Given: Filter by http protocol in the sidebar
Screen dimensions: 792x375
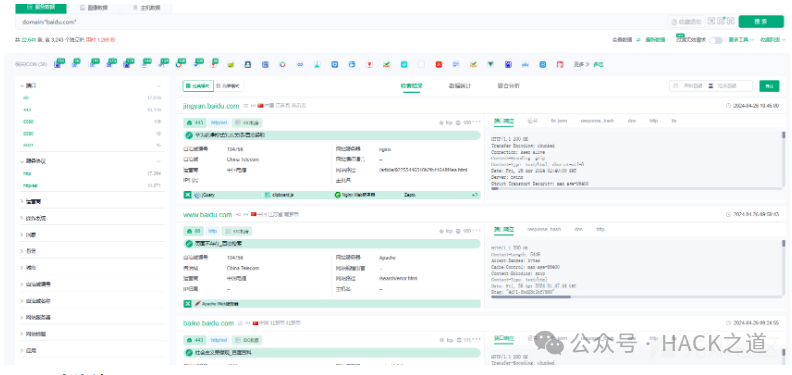Looking at the screenshot, I should (27, 173).
